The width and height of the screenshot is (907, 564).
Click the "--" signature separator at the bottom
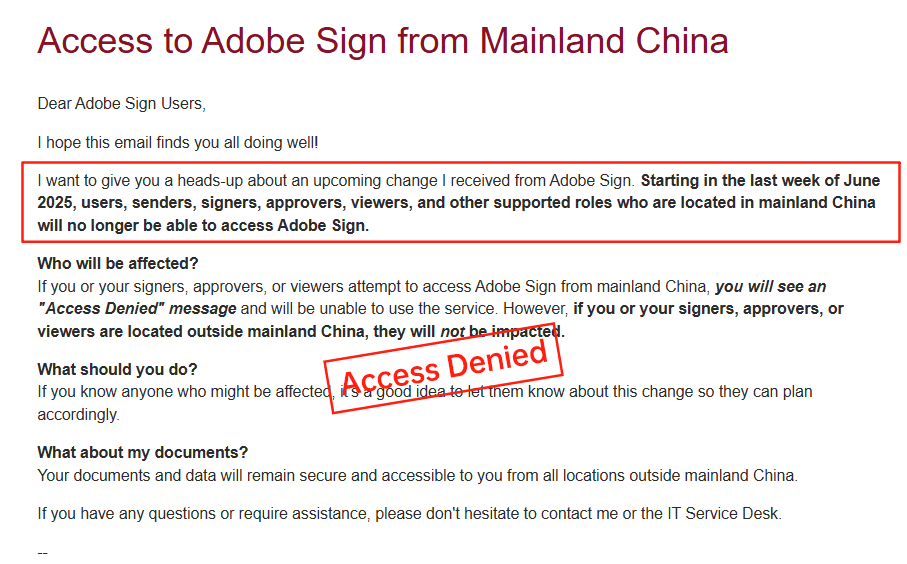click(x=43, y=552)
